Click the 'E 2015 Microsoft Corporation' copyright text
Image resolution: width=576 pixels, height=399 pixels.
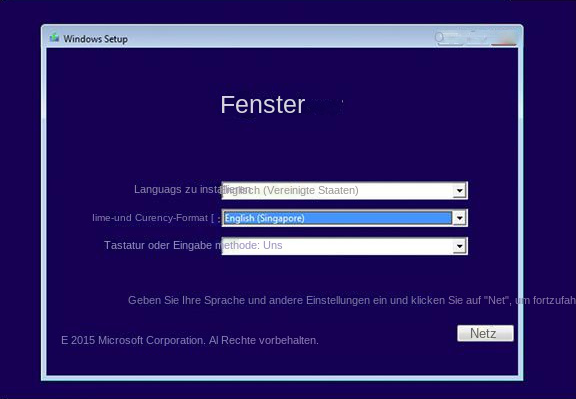[x=190, y=340]
